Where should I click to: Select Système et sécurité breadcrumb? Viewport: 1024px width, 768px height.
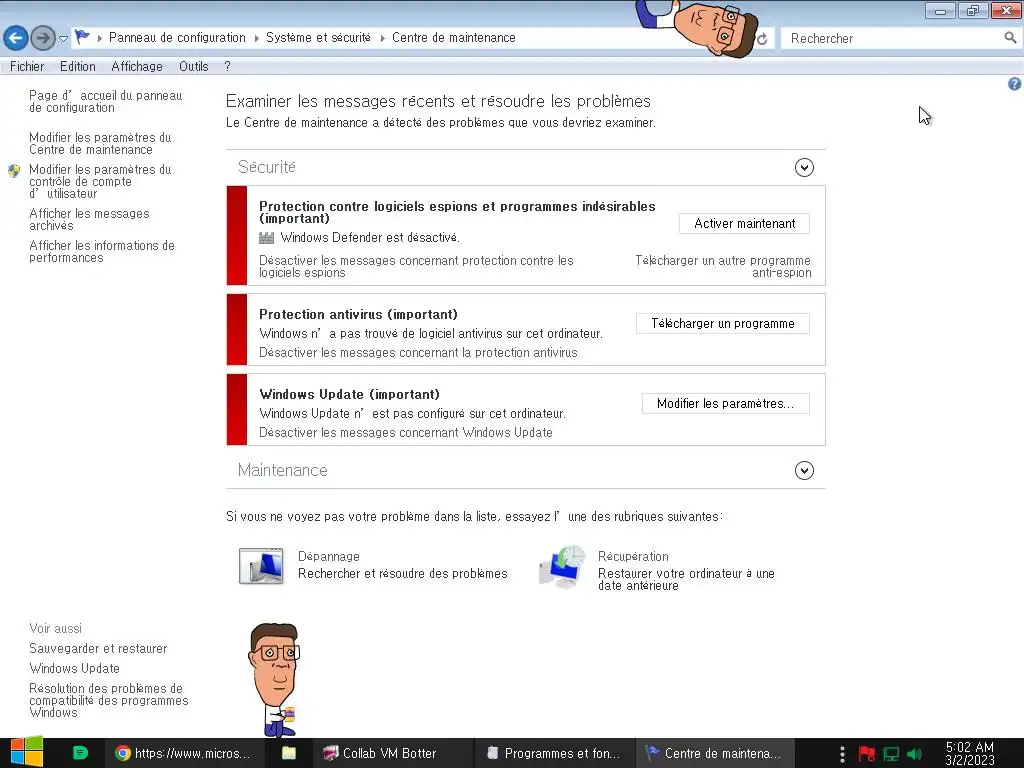pyautogui.click(x=318, y=38)
